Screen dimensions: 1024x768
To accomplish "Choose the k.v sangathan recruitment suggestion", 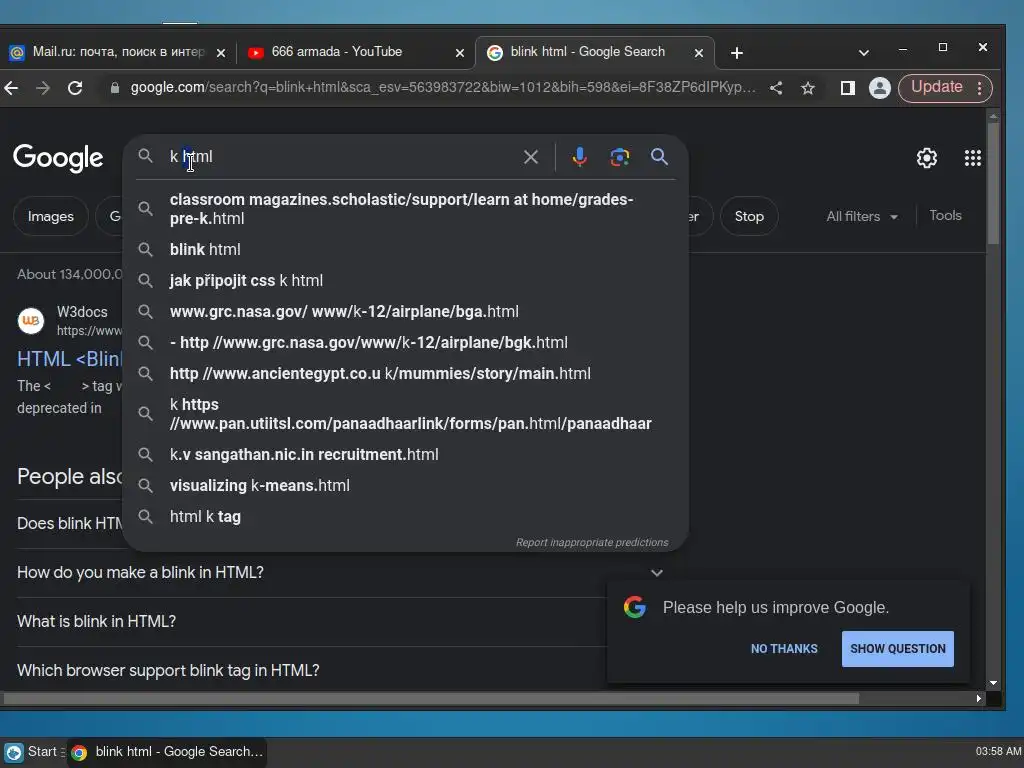I will (x=405, y=455).
